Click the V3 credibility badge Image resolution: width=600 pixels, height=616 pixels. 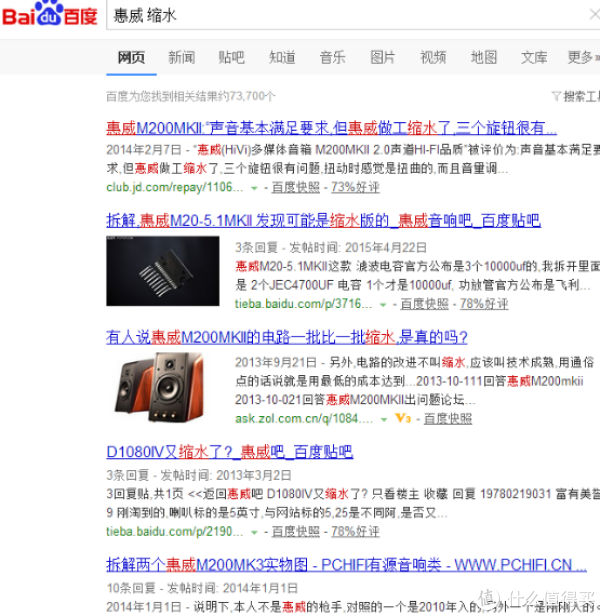403,418
